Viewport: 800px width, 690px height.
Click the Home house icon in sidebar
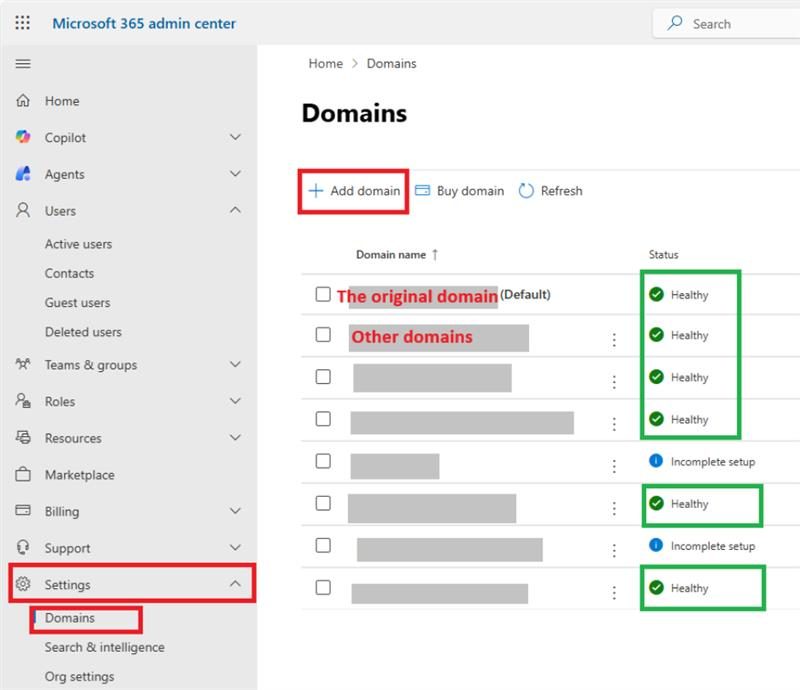[23, 101]
